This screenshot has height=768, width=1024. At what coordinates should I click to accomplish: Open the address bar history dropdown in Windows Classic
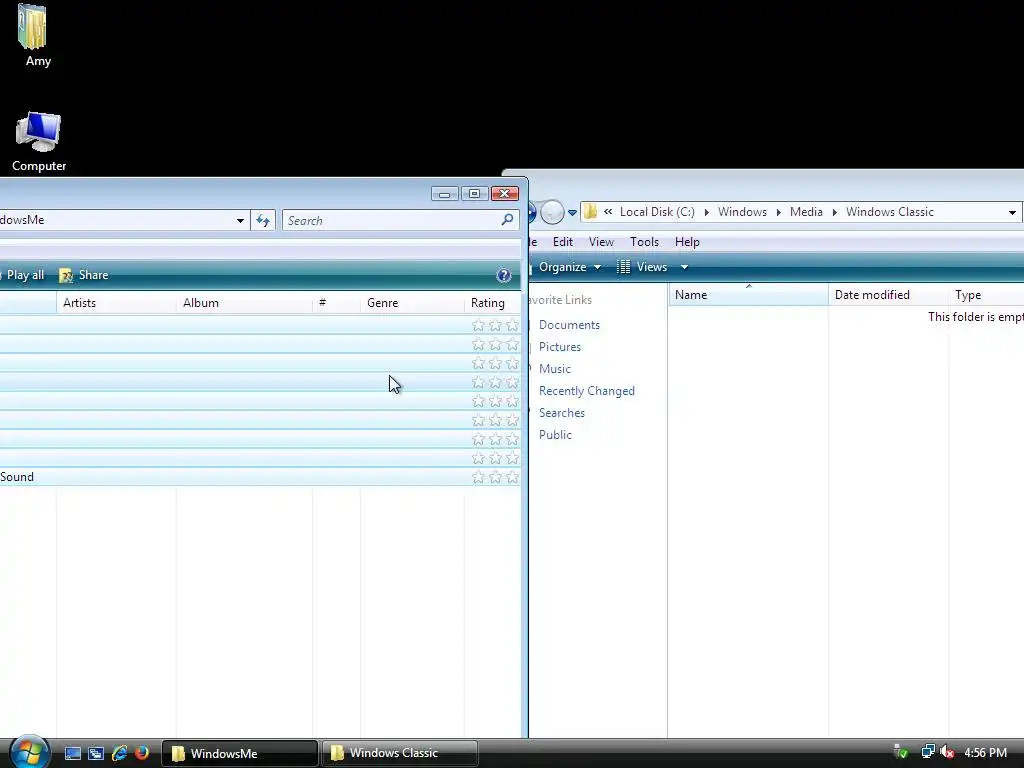point(1012,212)
